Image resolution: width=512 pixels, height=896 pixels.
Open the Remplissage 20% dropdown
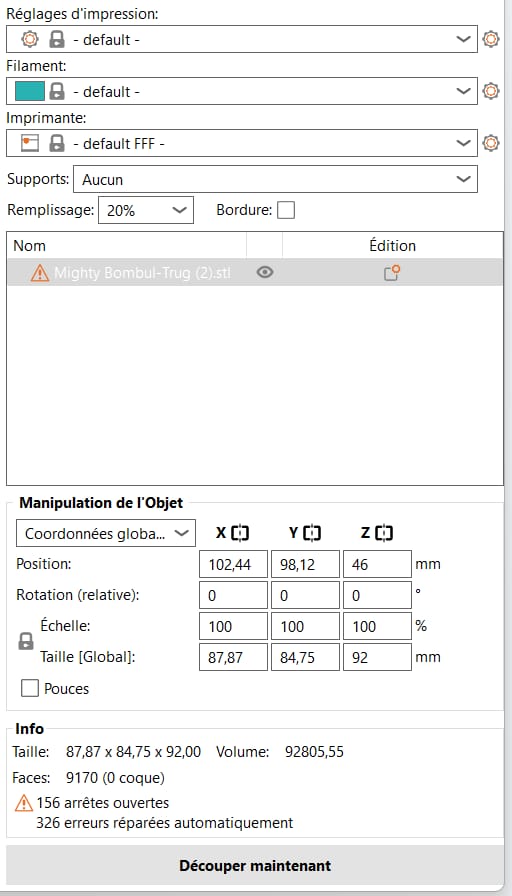(x=146, y=210)
